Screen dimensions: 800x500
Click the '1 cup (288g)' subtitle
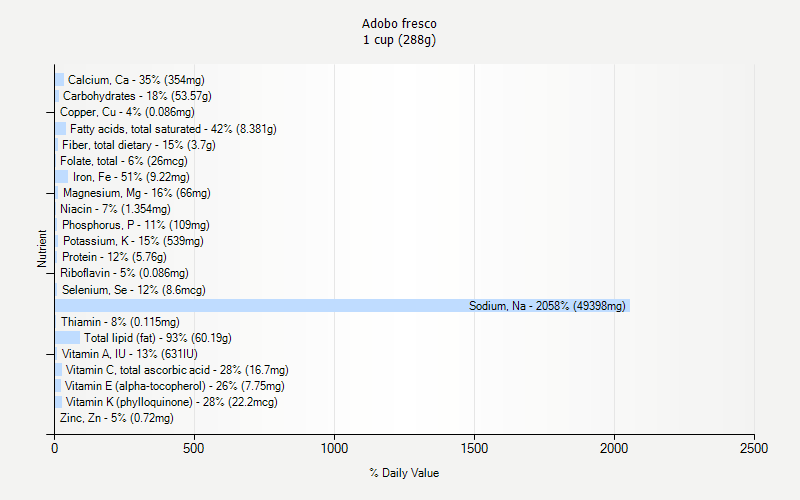[399, 40]
